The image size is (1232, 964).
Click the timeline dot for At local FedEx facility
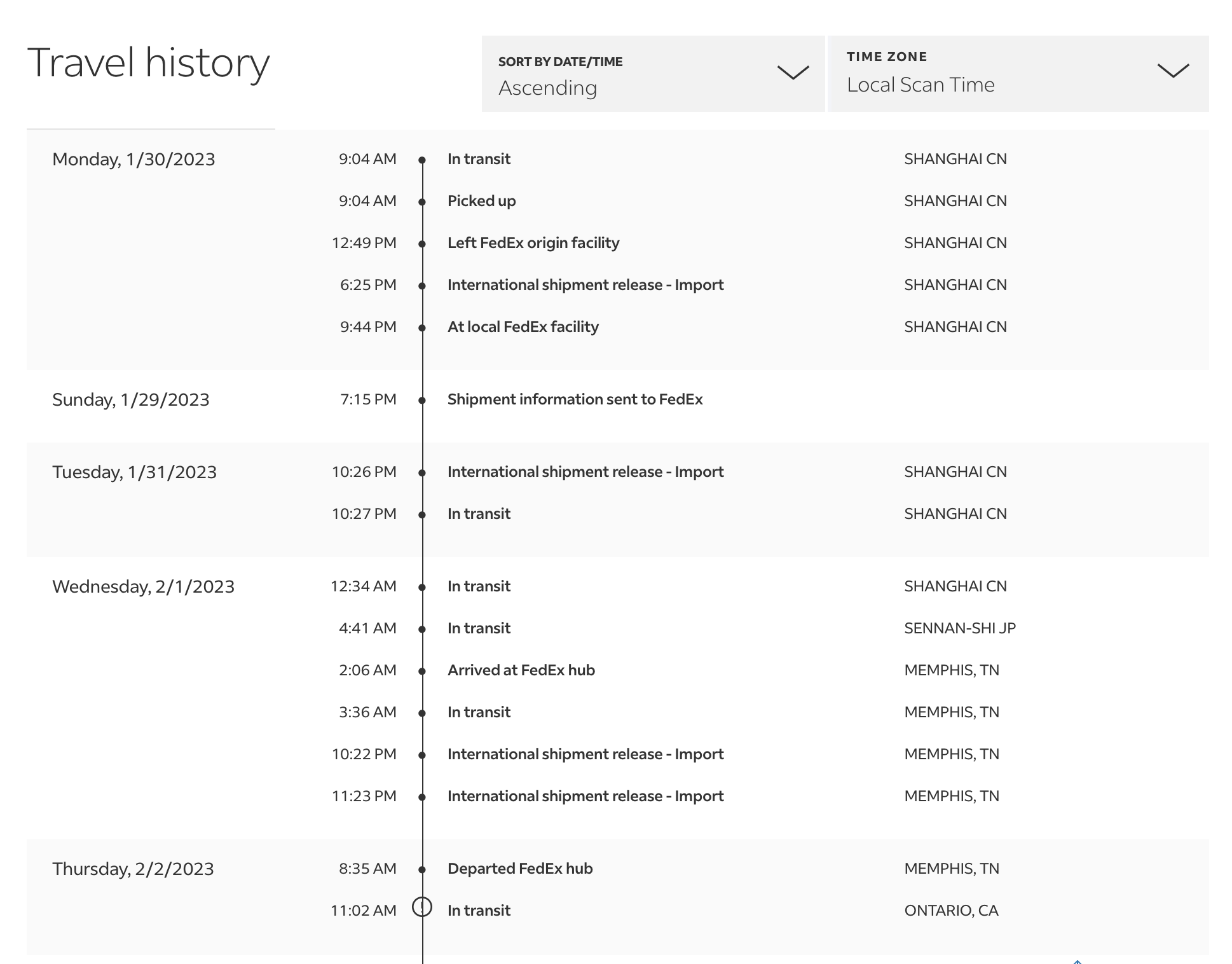(x=422, y=328)
